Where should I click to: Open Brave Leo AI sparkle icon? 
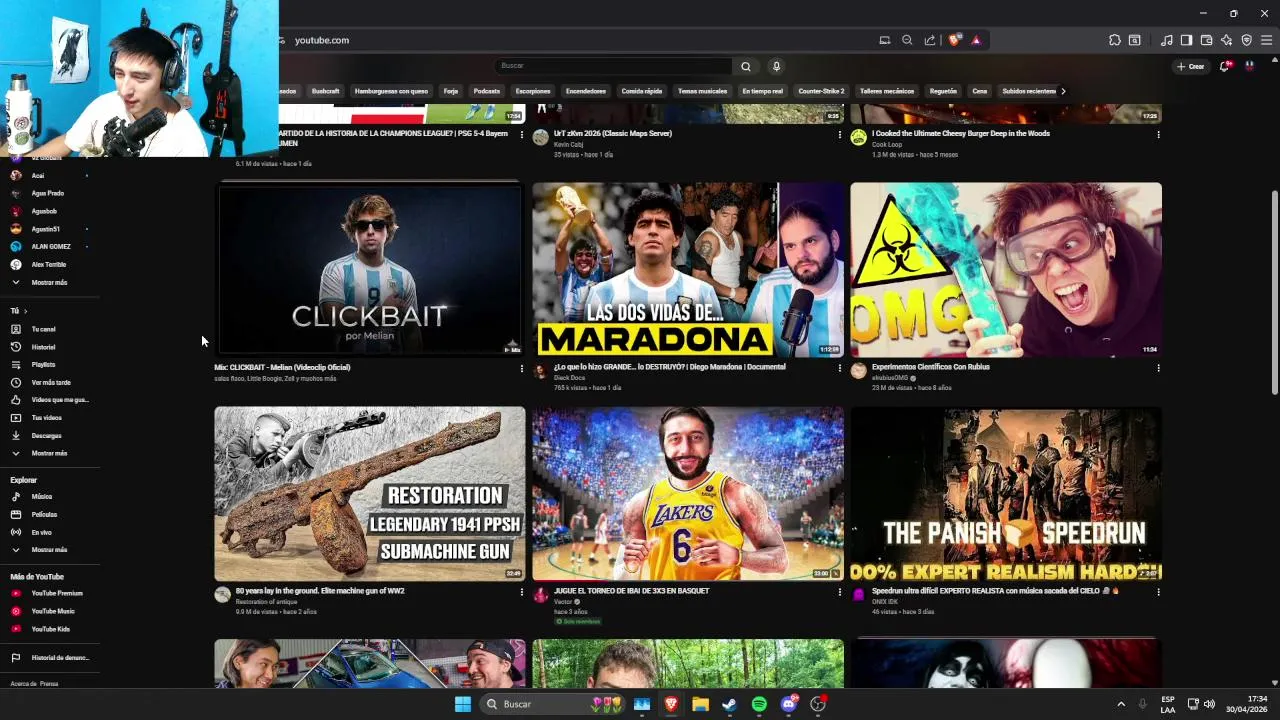1226,40
